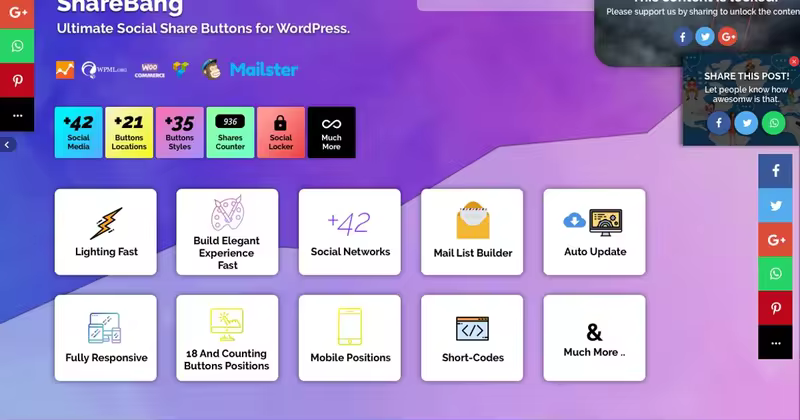Click the WPML.org logo
The height and width of the screenshot is (420, 800).
point(104,69)
